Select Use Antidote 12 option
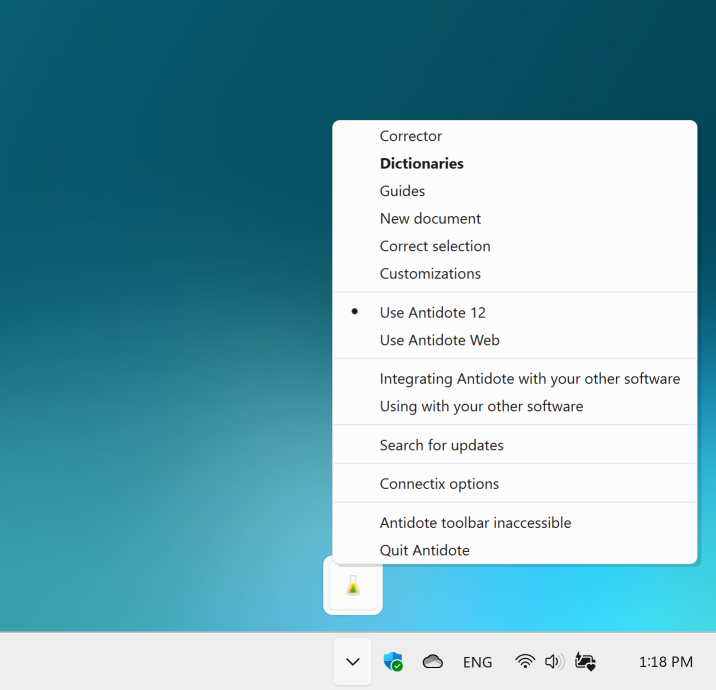 coord(432,312)
